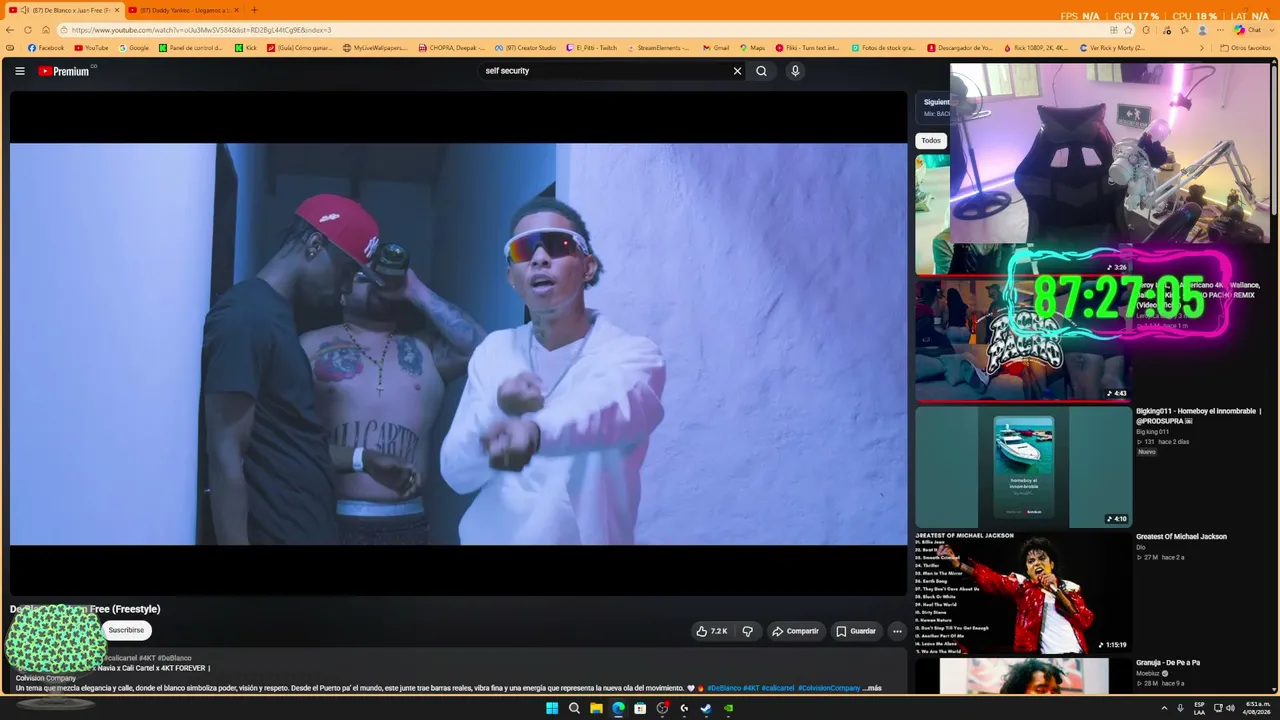Open the "MyLiveWallpapers..." bookmark
Image resolution: width=1280 pixels, height=720 pixels.
[x=375, y=47]
